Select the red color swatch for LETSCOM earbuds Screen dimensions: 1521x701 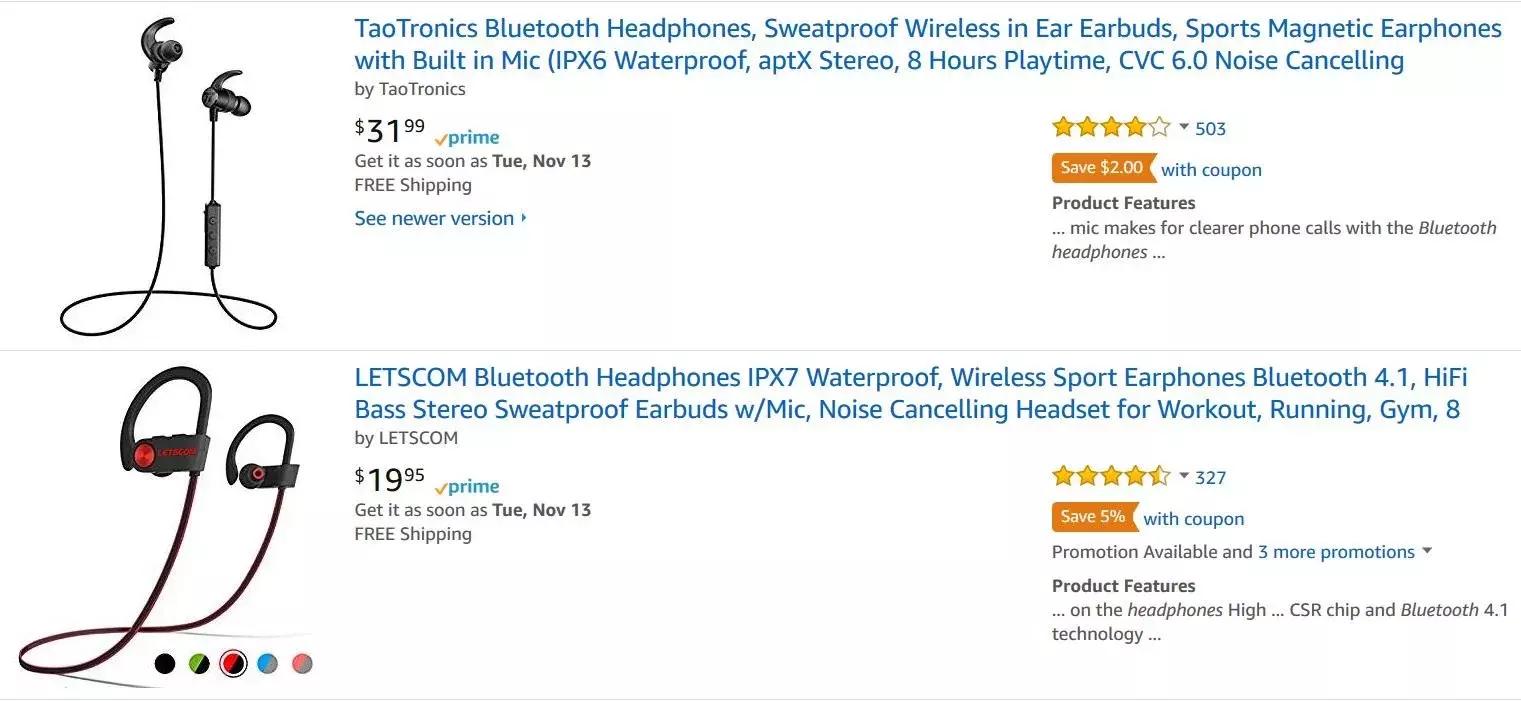[x=233, y=662]
